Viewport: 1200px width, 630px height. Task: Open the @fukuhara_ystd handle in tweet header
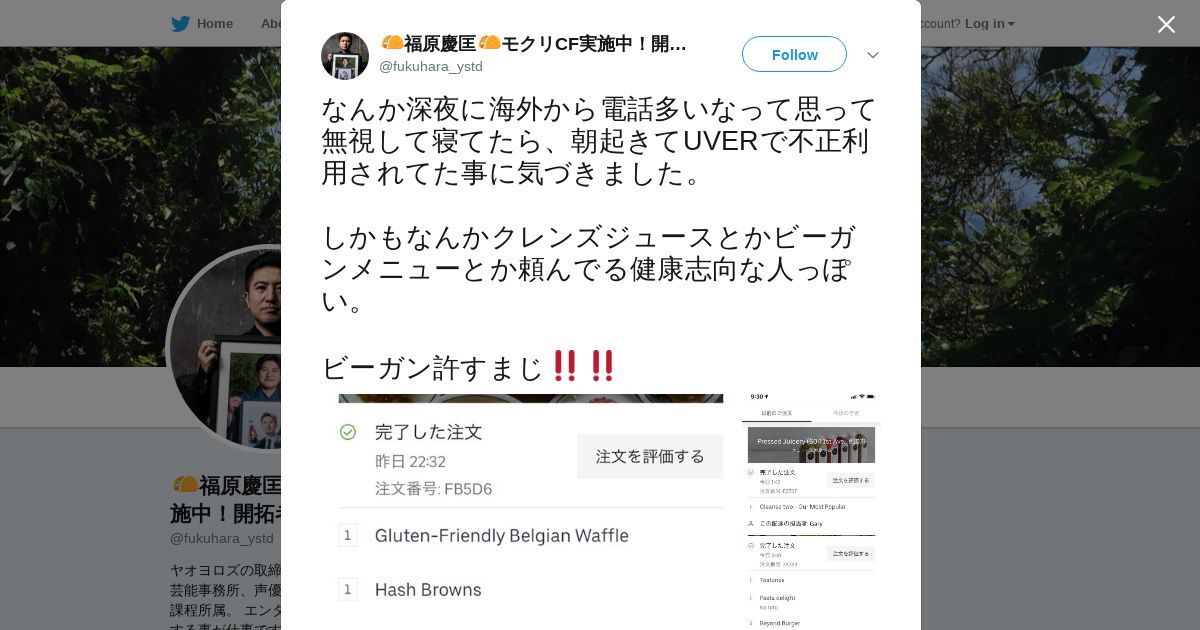point(430,66)
